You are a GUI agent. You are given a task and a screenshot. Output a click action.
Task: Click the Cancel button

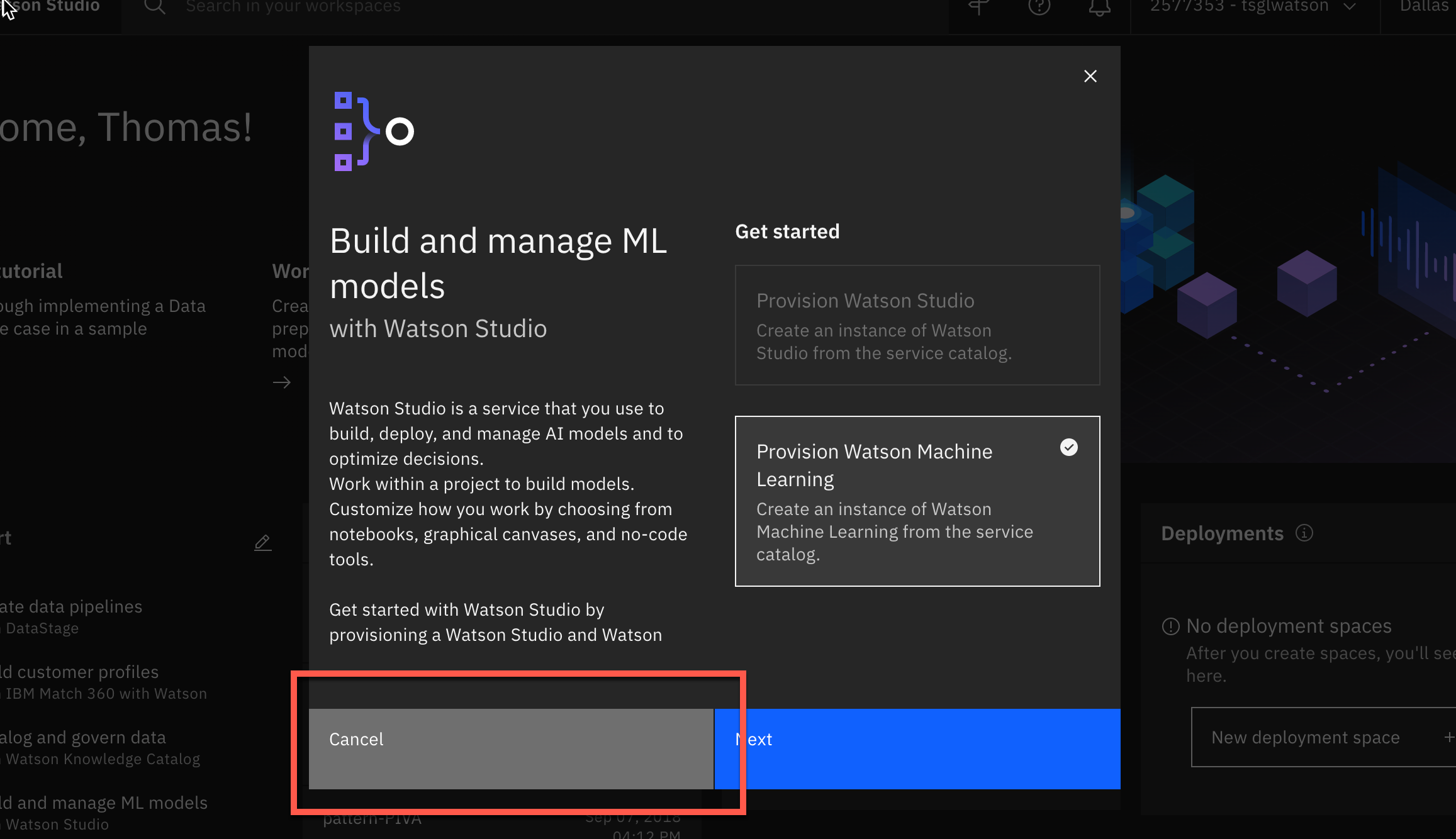point(511,748)
